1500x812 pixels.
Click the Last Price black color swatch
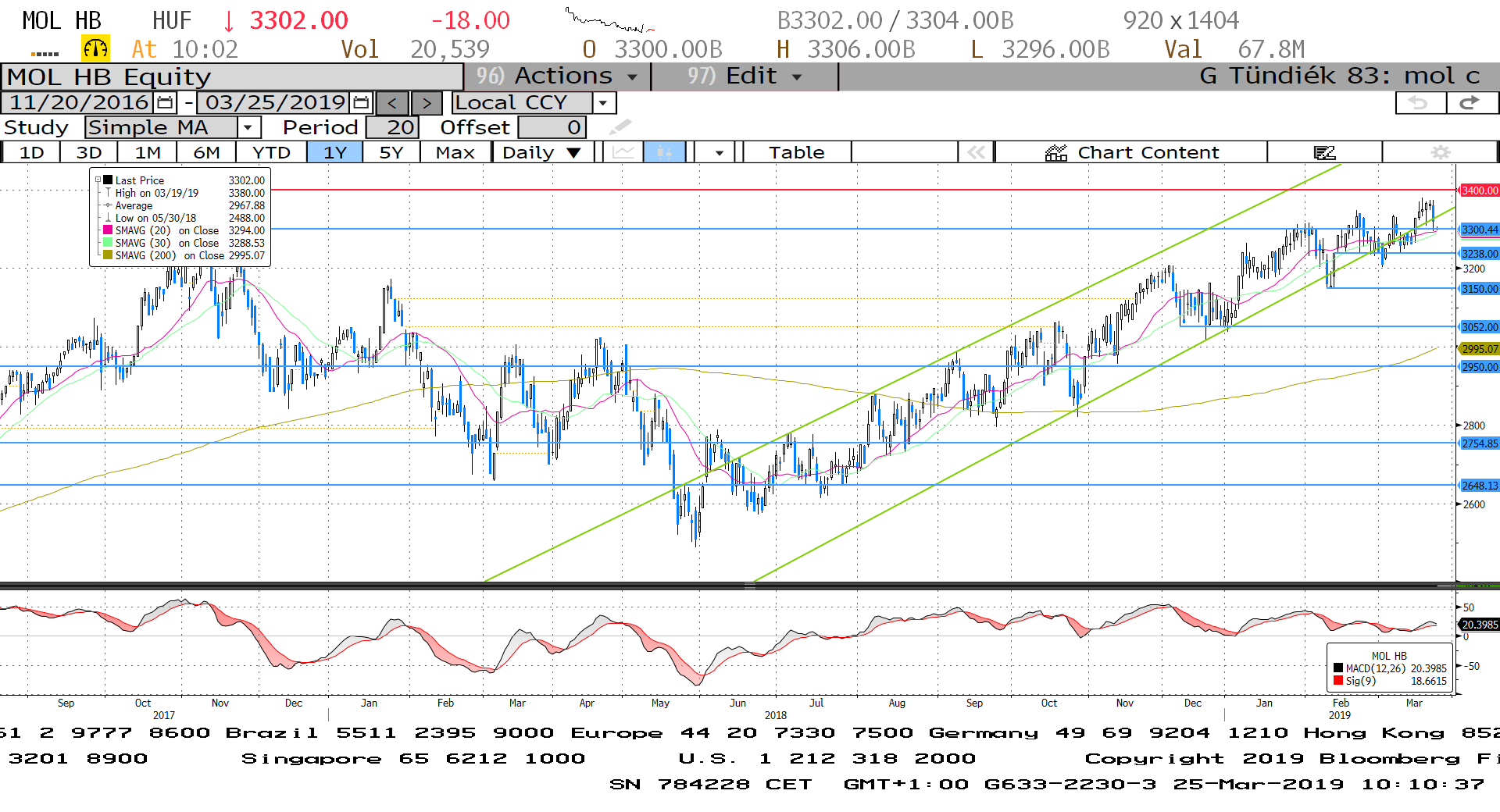click(108, 180)
